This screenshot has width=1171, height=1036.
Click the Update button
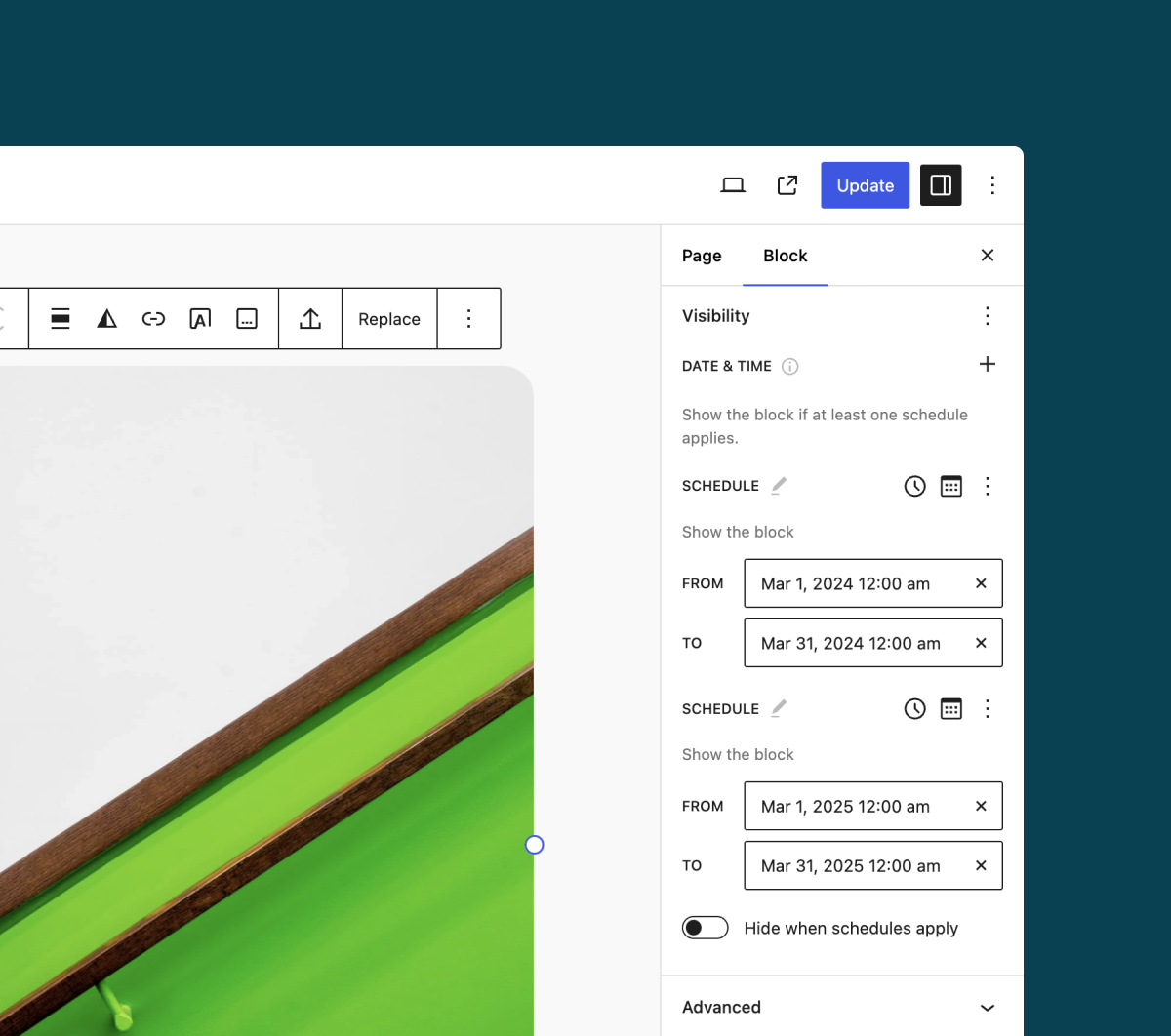tap(865, 185)
